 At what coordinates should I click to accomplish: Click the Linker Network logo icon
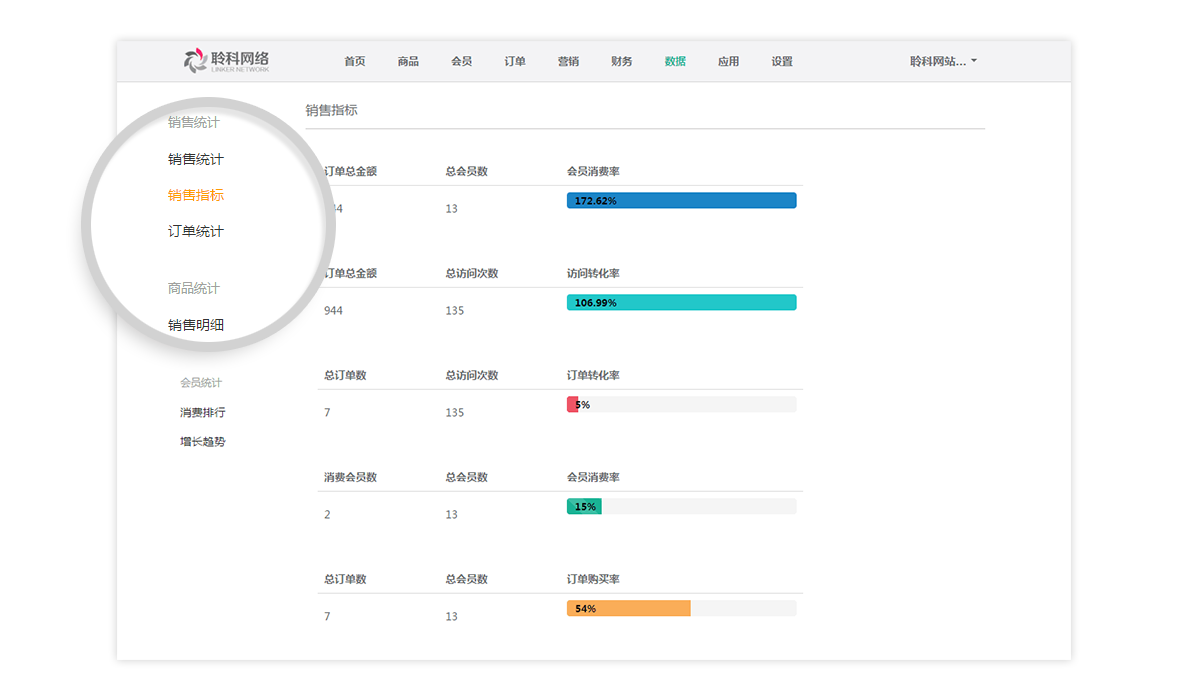[195, 61]
